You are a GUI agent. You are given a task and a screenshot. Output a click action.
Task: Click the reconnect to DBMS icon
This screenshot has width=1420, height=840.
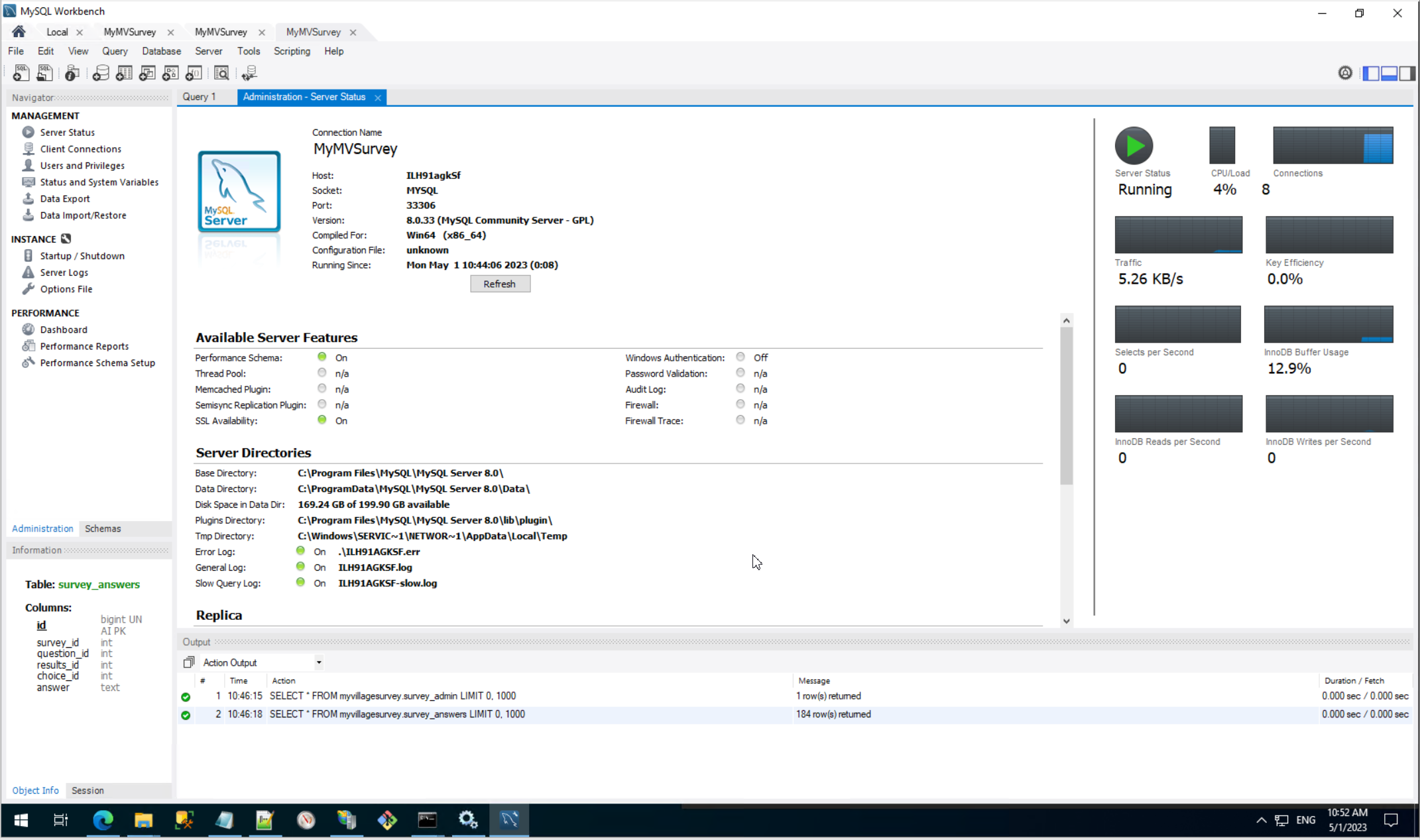click(x=249, y=73)
